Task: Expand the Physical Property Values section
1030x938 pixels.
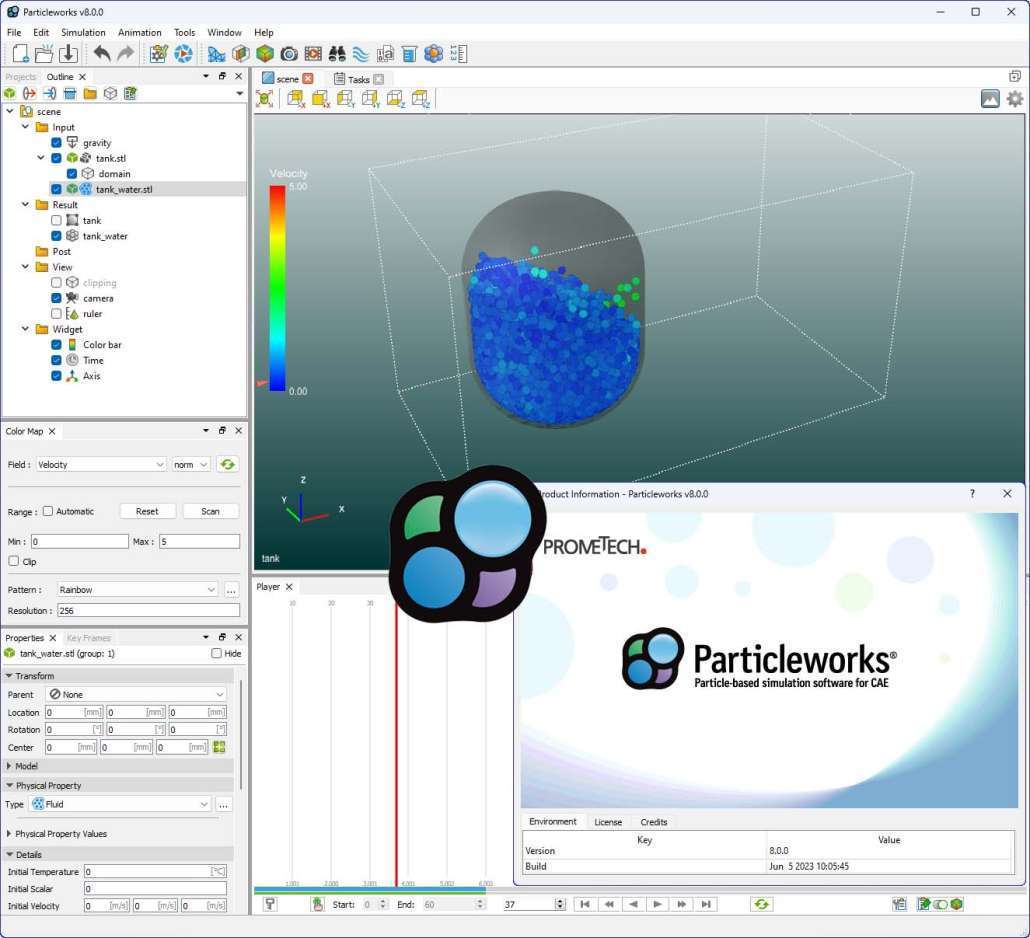Action: (x=11, y=834)
